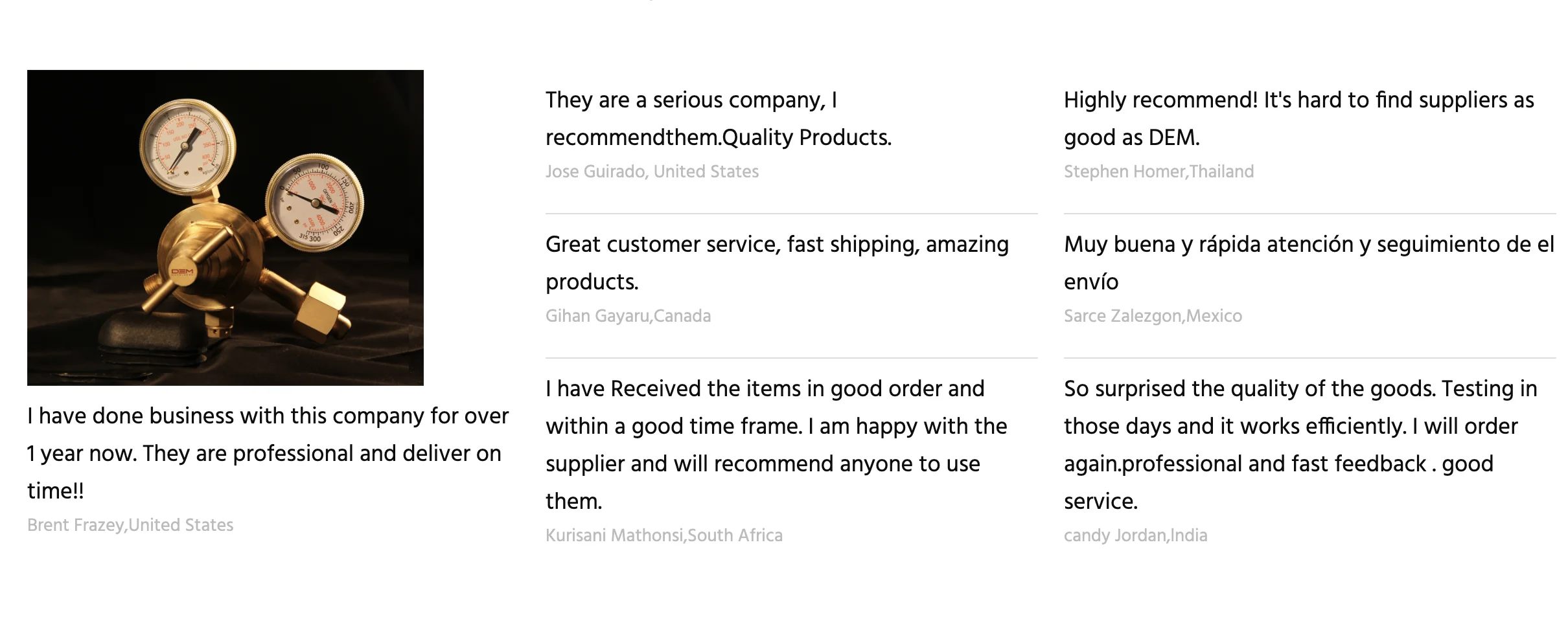The height and width of the screenshot is (628, 1568).
Task: Select the "Received the items in good order" review
Action: (x=776, y=445)
